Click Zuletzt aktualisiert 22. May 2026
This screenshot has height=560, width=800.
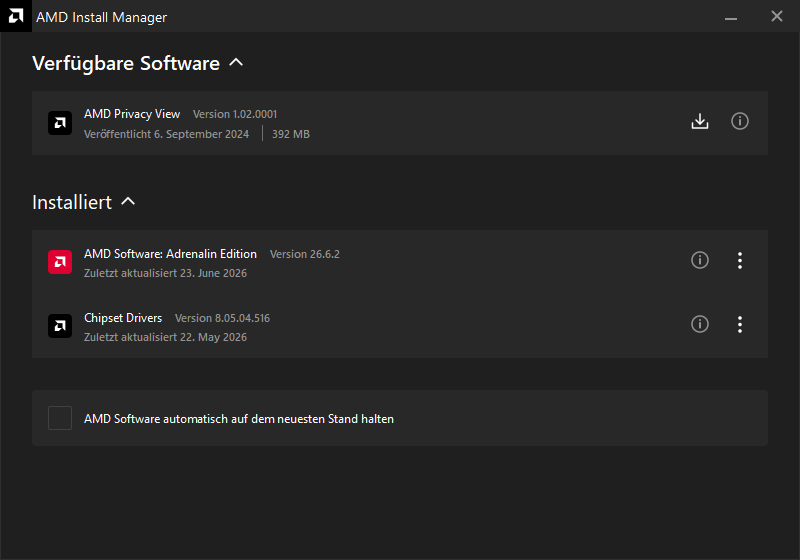click(x=165, y=337)
